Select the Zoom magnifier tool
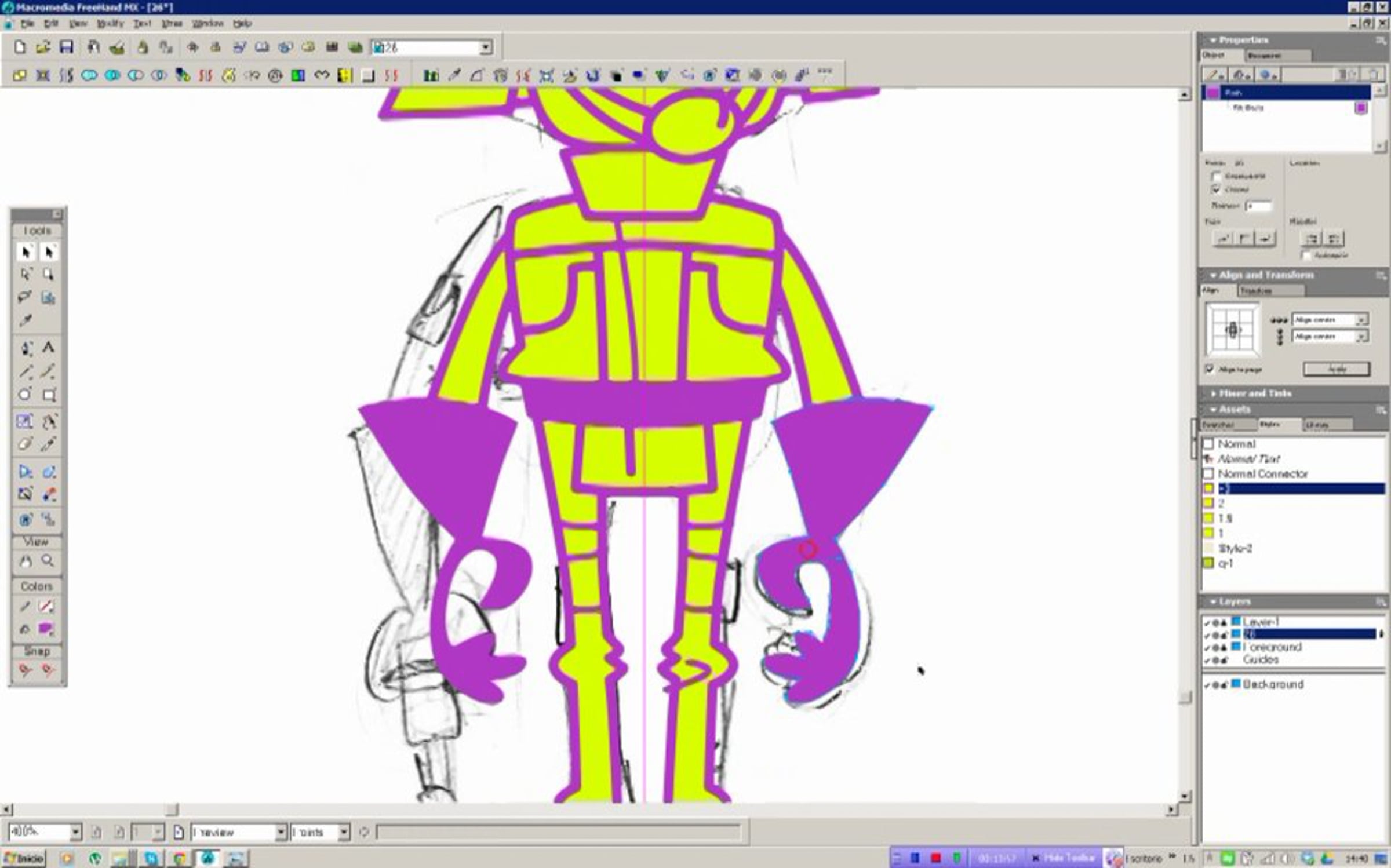Image resolution: width=1391 pixels, height=868 pixels. tap(48, 561)
